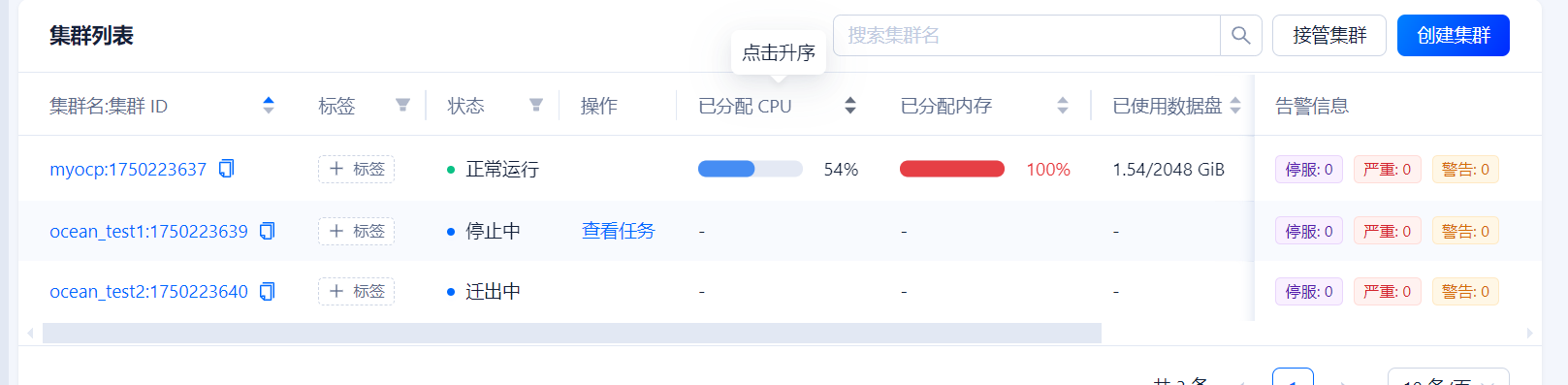Click myocp's red 100% memory bar
This screenshot has width=1568, height=385.
coord(952,169)
